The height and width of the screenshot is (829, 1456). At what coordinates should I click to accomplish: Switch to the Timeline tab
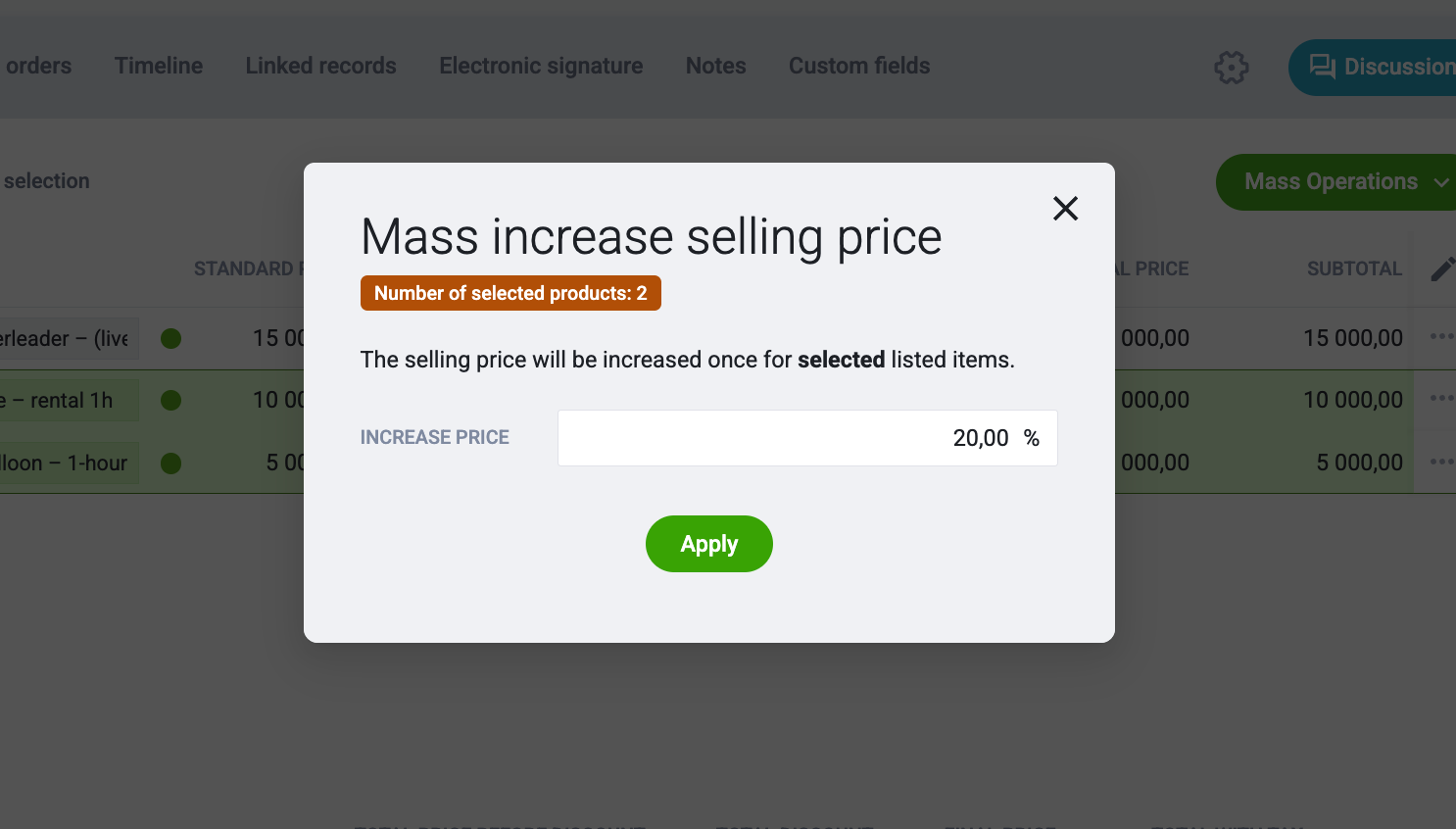[159, 66]
